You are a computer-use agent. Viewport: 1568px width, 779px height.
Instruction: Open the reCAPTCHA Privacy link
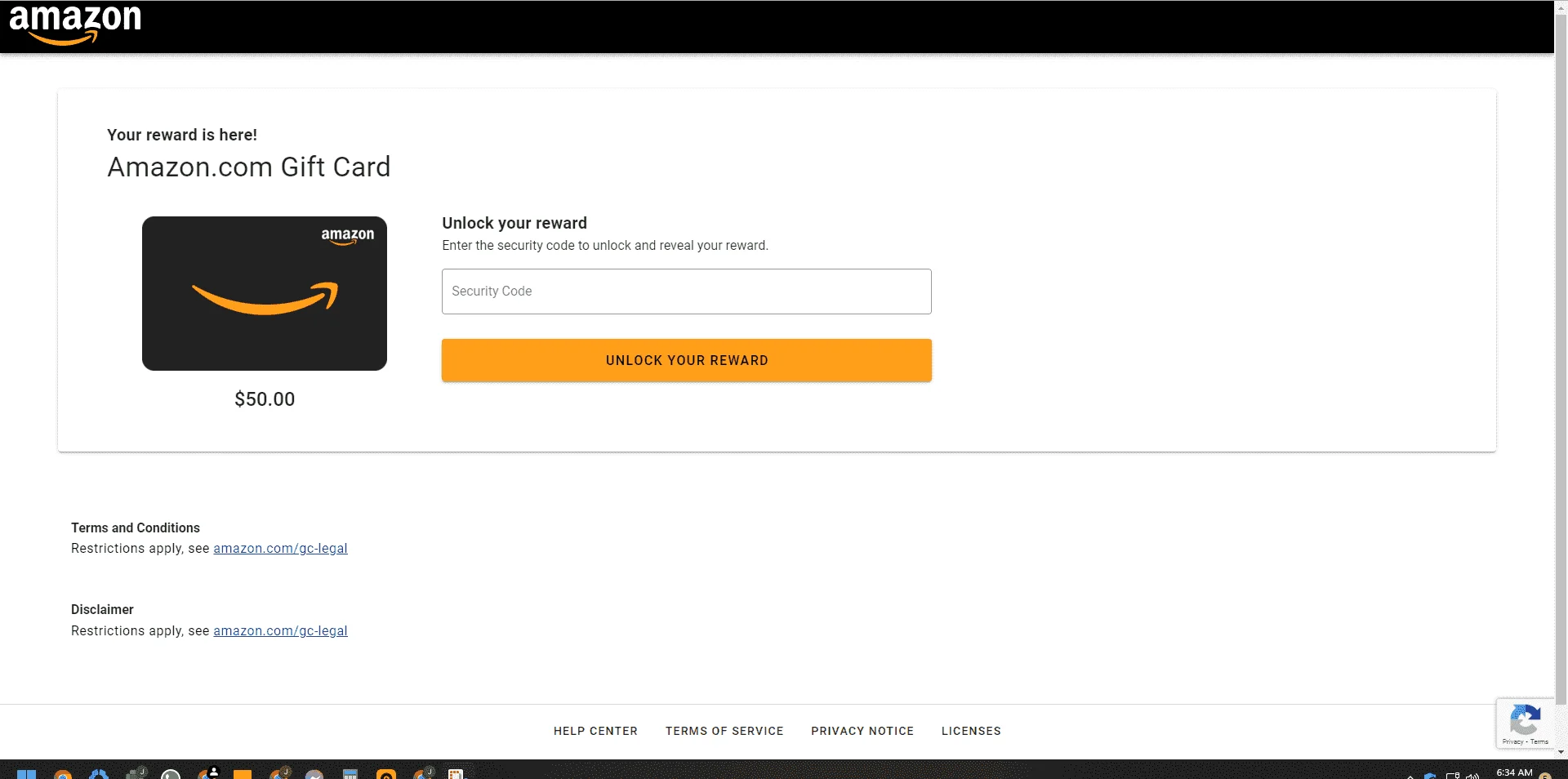coord(1512,741)
